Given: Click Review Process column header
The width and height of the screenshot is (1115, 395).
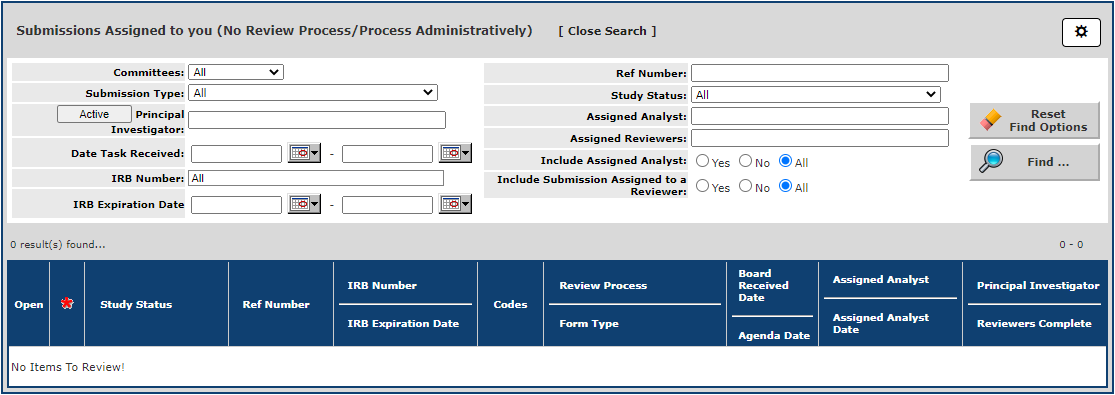Looking at the screenshot, I should (603, 285).
